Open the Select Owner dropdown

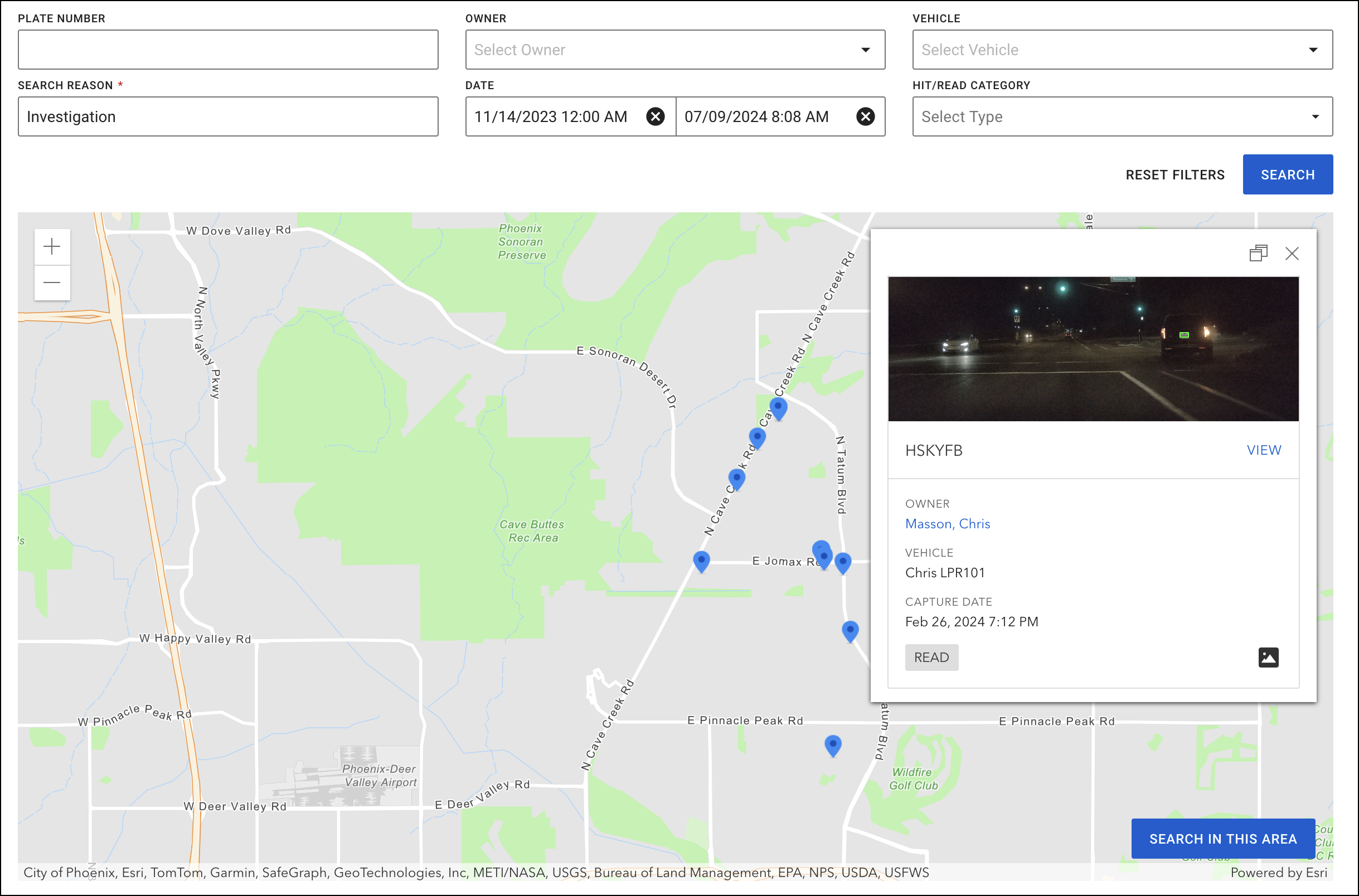click(x=675, y=50)
